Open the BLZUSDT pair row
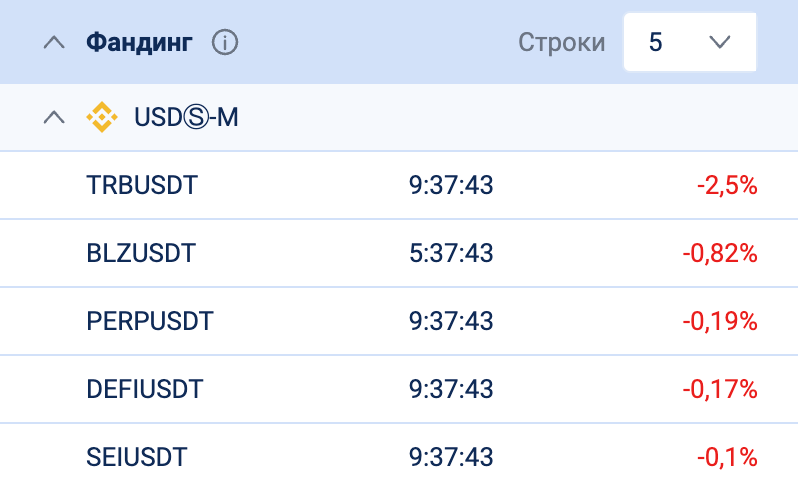798x488 pixels. click(141, 253)
